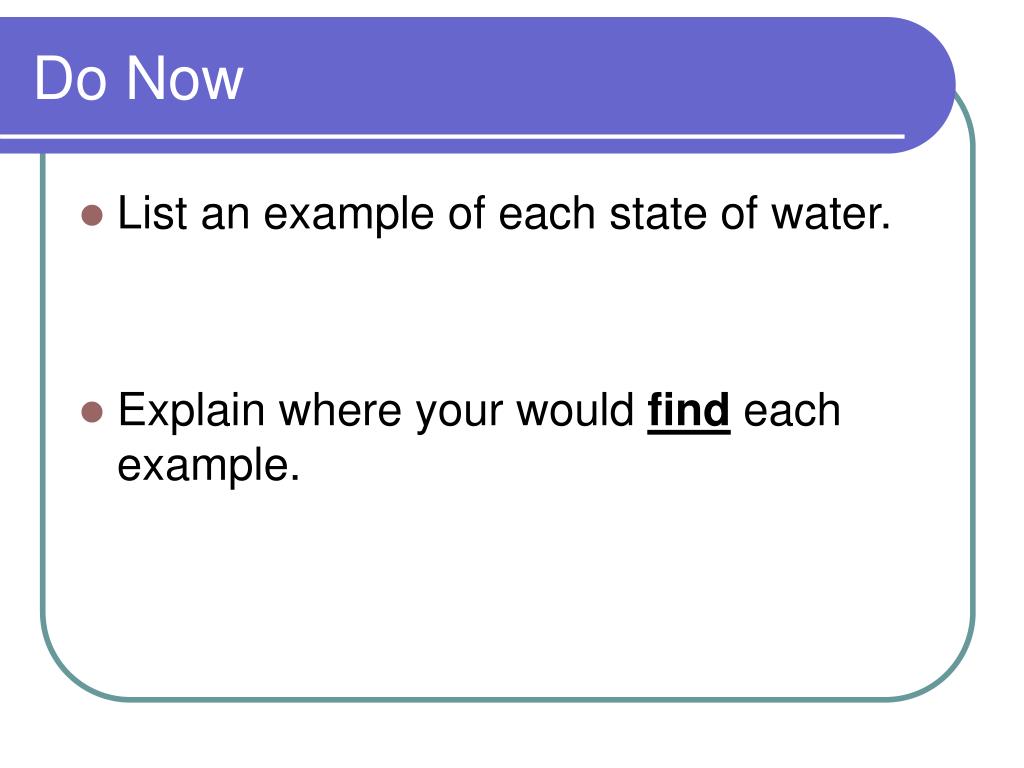Screen dimensions: 1024x768
Task: Click the wrapped line reading "example."
Action: [208, 467]
